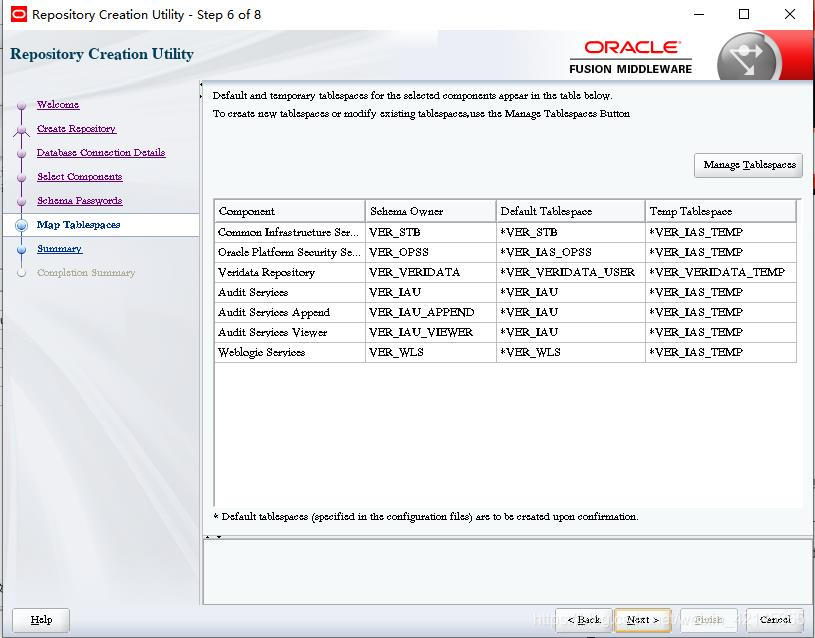The image size is (815, 638).
Task: Click the Default Tablespace column header
Action: pos(570,211)
